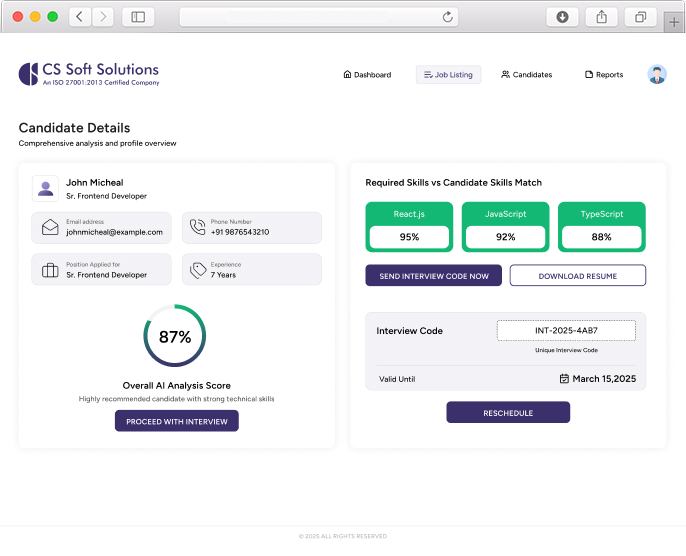
Task: Click the browser share icon
Action: 601,17
